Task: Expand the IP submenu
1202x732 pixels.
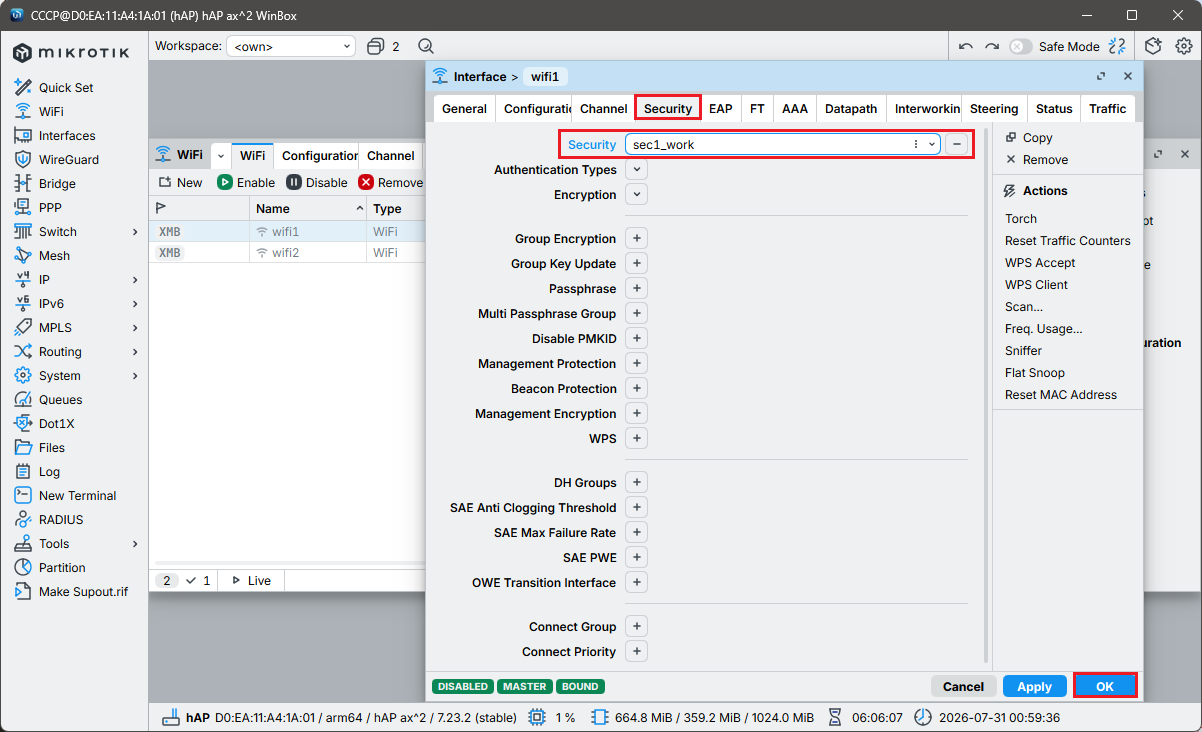Action: pos(135,279)
